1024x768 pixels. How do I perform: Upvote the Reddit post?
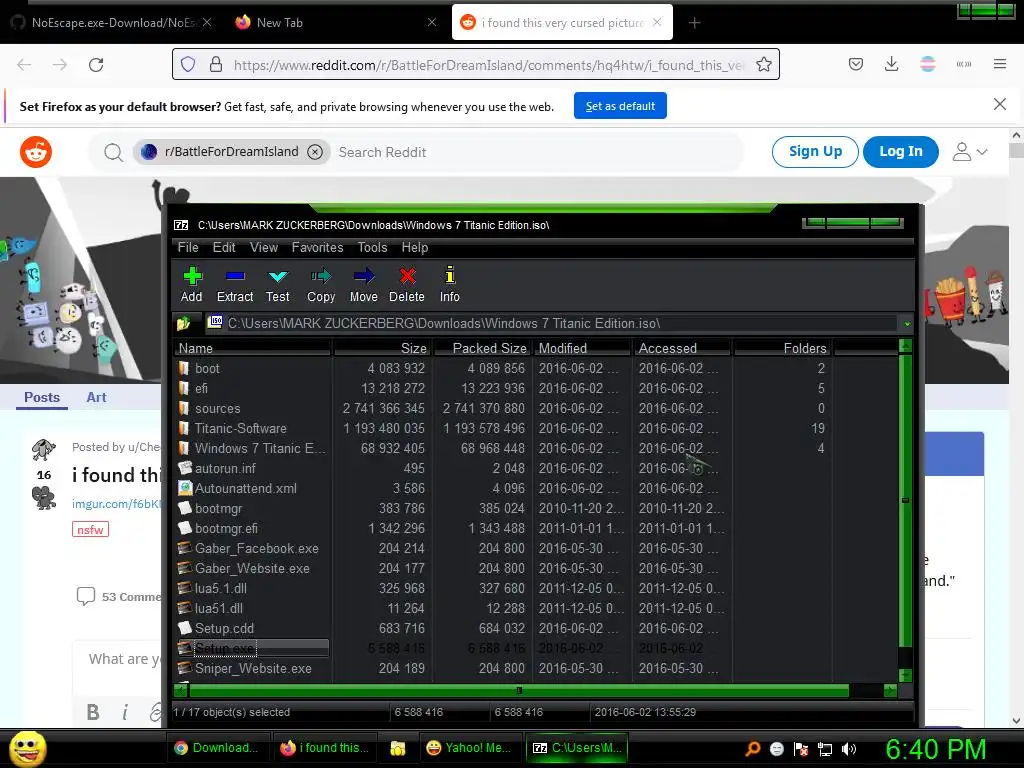44,449
